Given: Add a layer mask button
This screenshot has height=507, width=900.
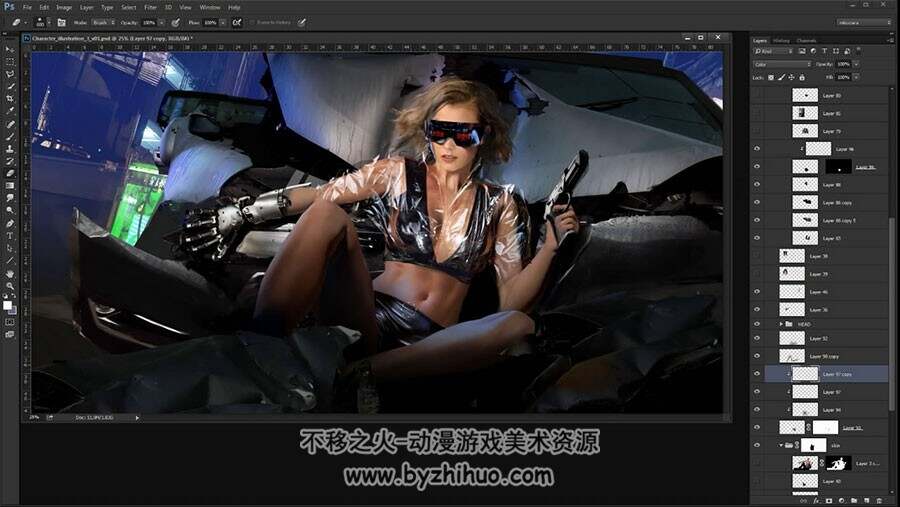Looking at the screenshot, I should click(x=828, y=501).
